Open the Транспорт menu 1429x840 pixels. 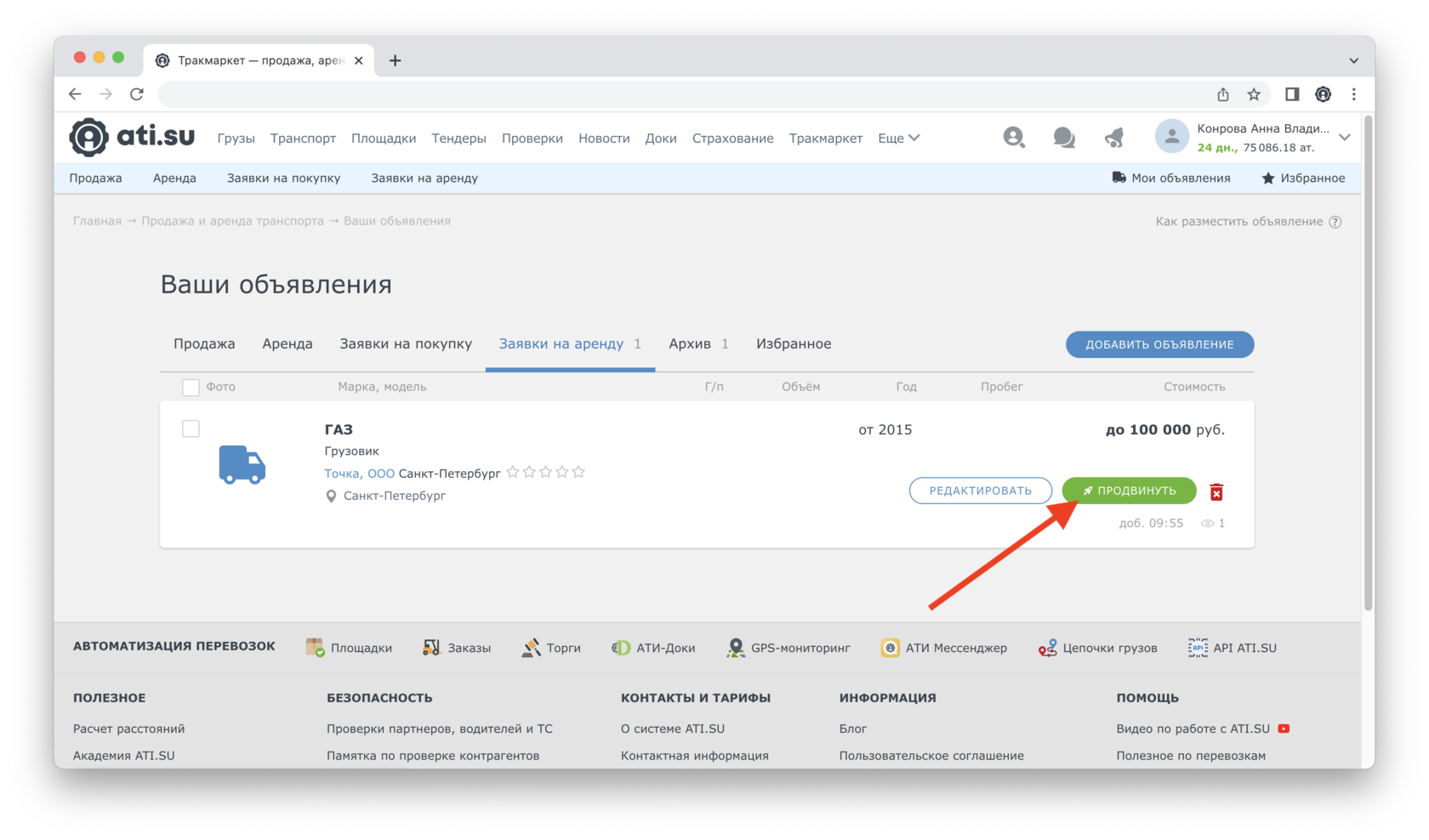(x=303, y=138)
